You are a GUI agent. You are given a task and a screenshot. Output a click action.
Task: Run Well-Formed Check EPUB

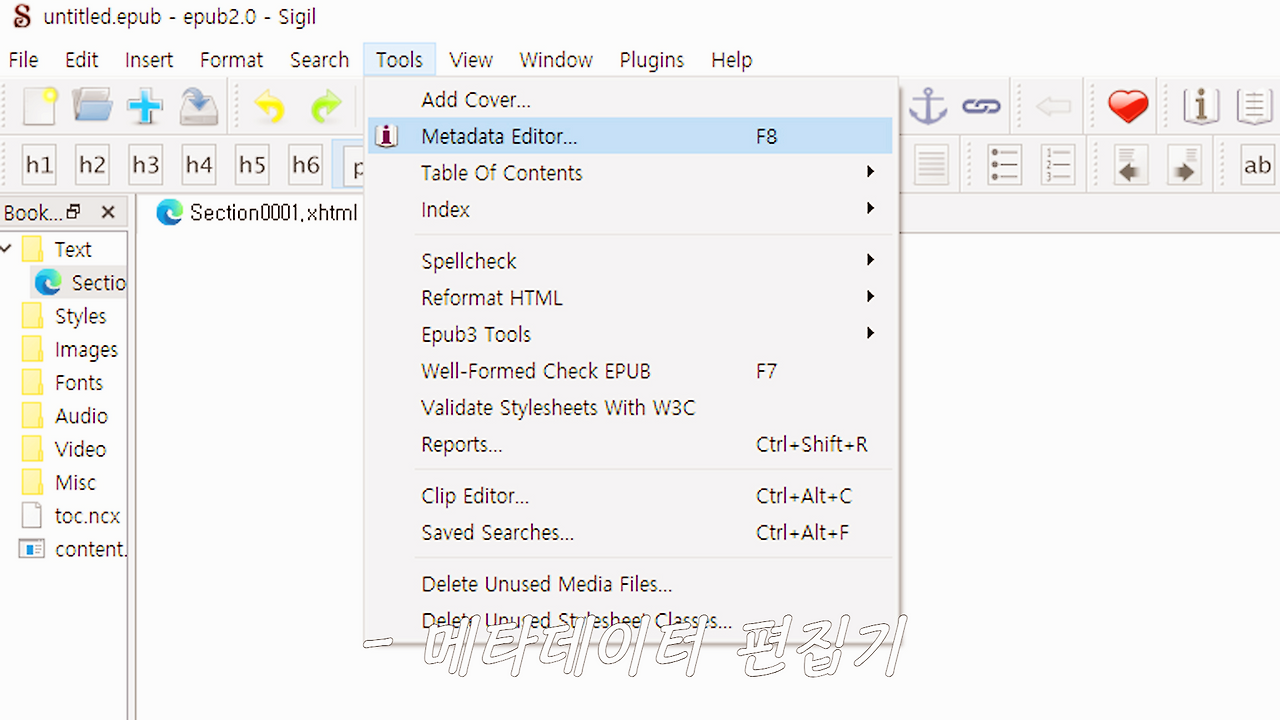pos(630,371)
